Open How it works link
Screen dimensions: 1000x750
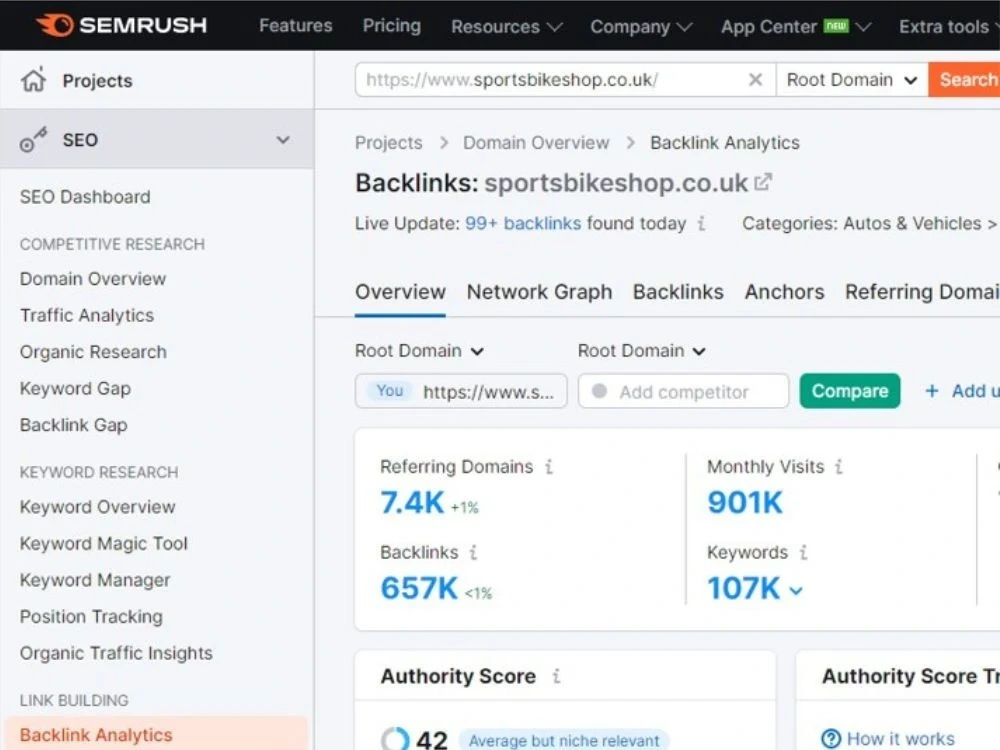point(901,739)
